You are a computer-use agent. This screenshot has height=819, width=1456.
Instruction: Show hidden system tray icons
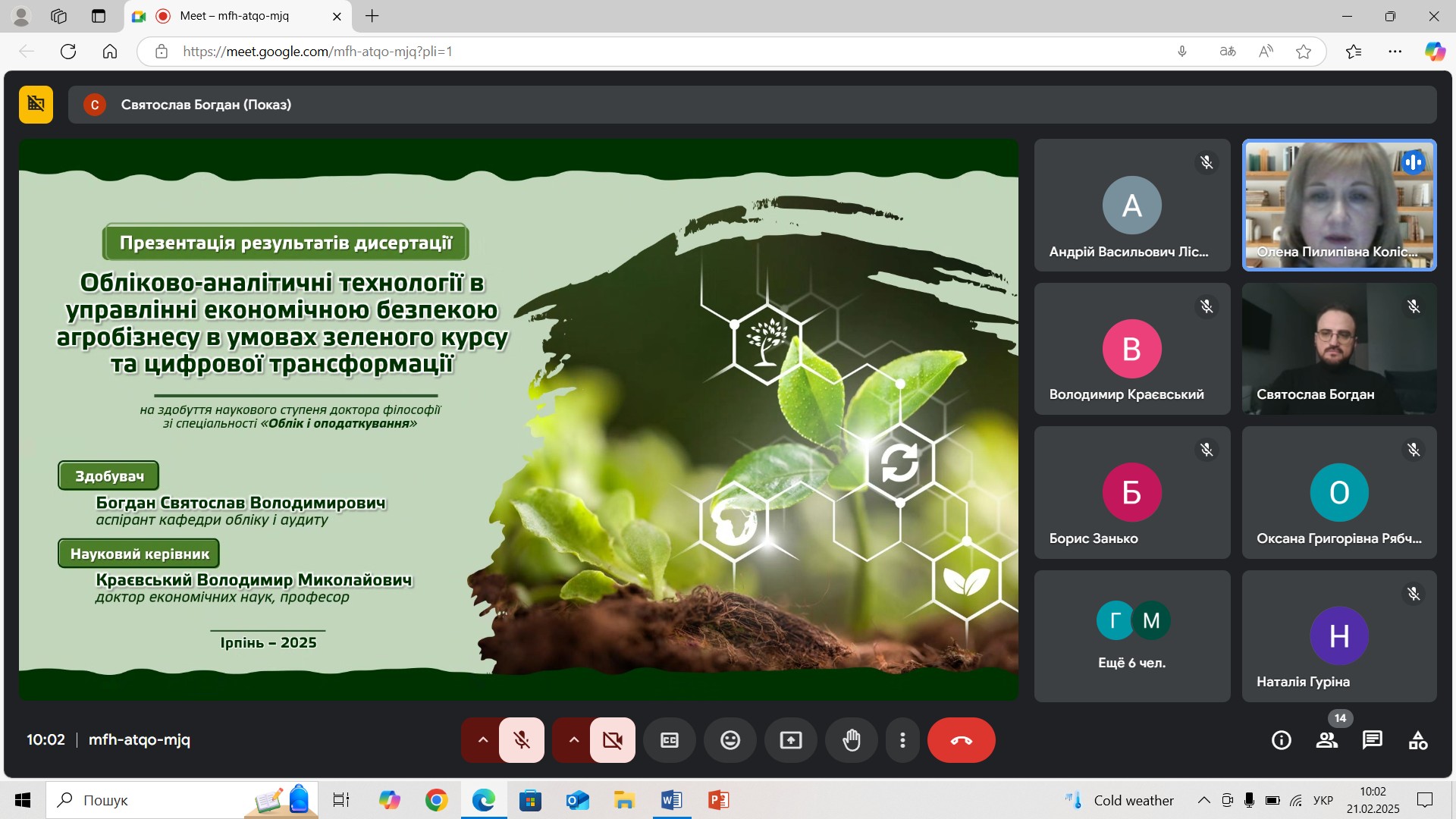(x=1203, y=800)
